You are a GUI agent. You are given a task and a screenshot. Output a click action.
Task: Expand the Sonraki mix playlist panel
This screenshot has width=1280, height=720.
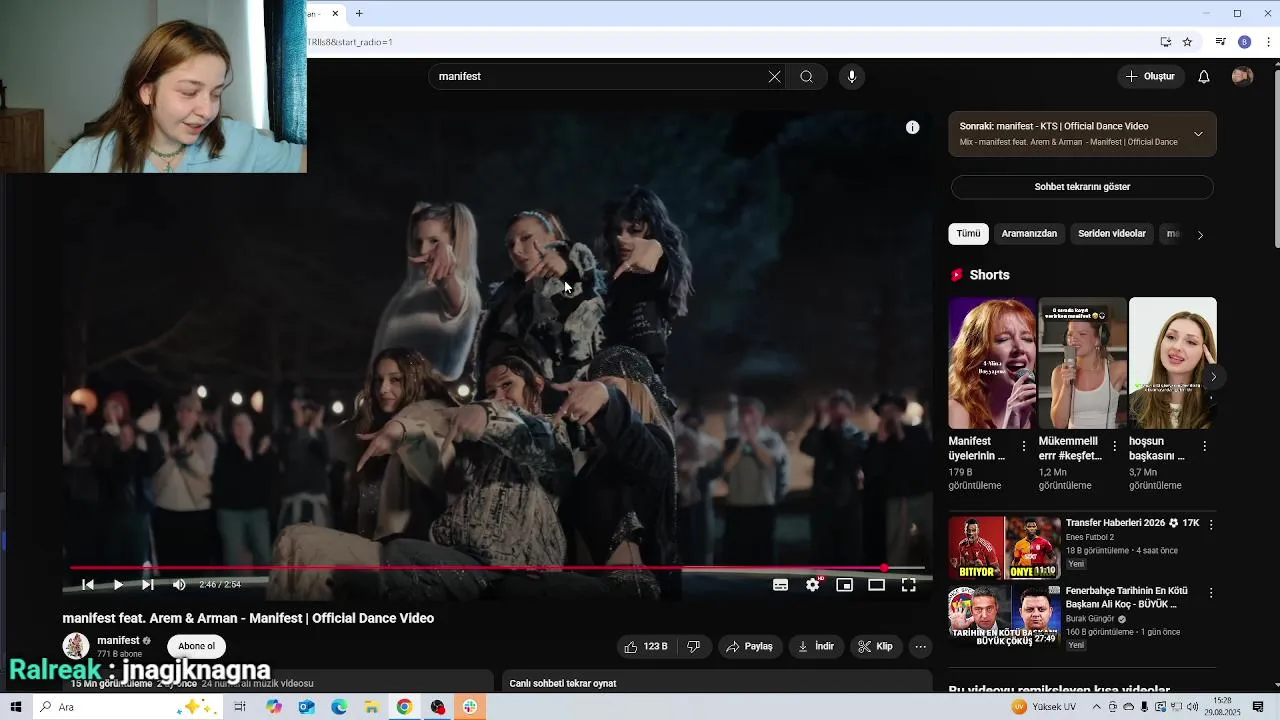1198,134
